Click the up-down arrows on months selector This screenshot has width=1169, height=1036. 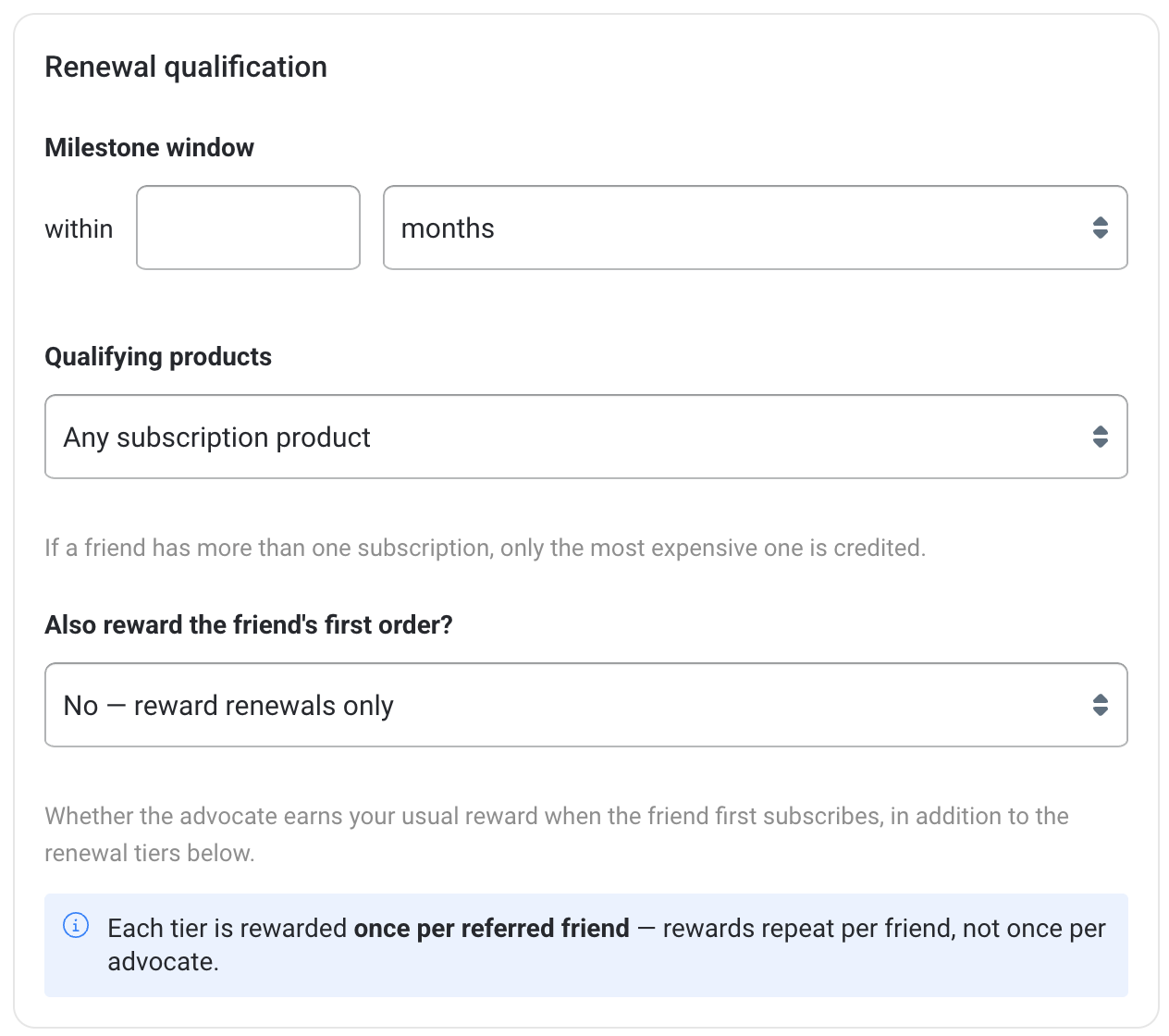[1100, 228]
